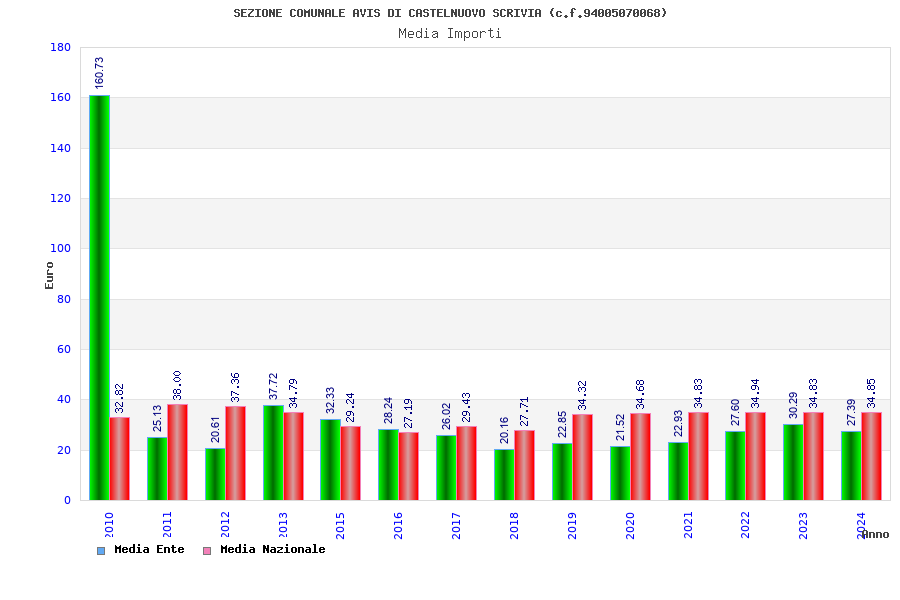Click the red 2012 bar labeled 37.36

[235, 453]
